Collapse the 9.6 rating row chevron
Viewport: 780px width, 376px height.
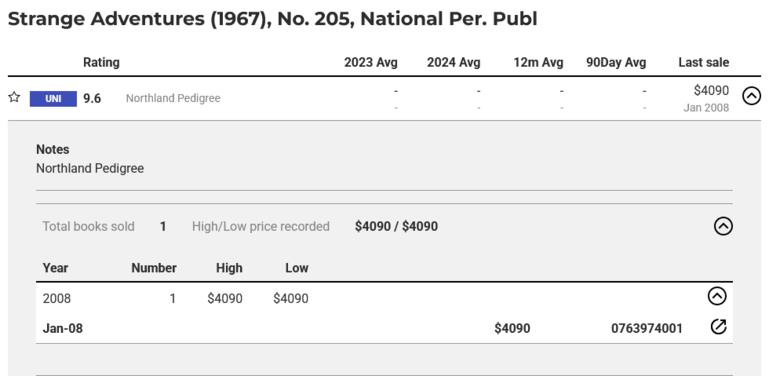(751, 95)
